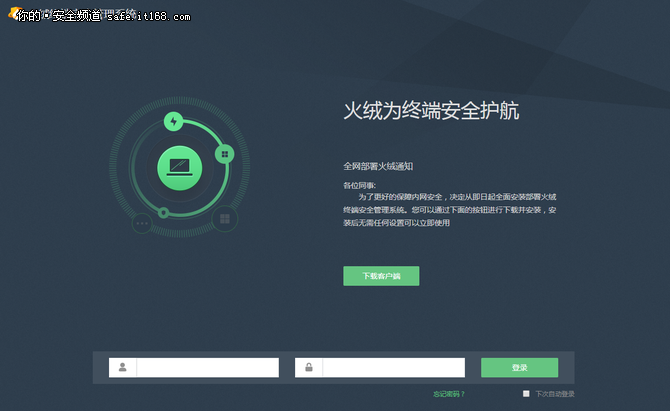Select the heading 火绒为终端安全护航
Viewport: 670px width, 411px height.
click(x=432, y=111)
